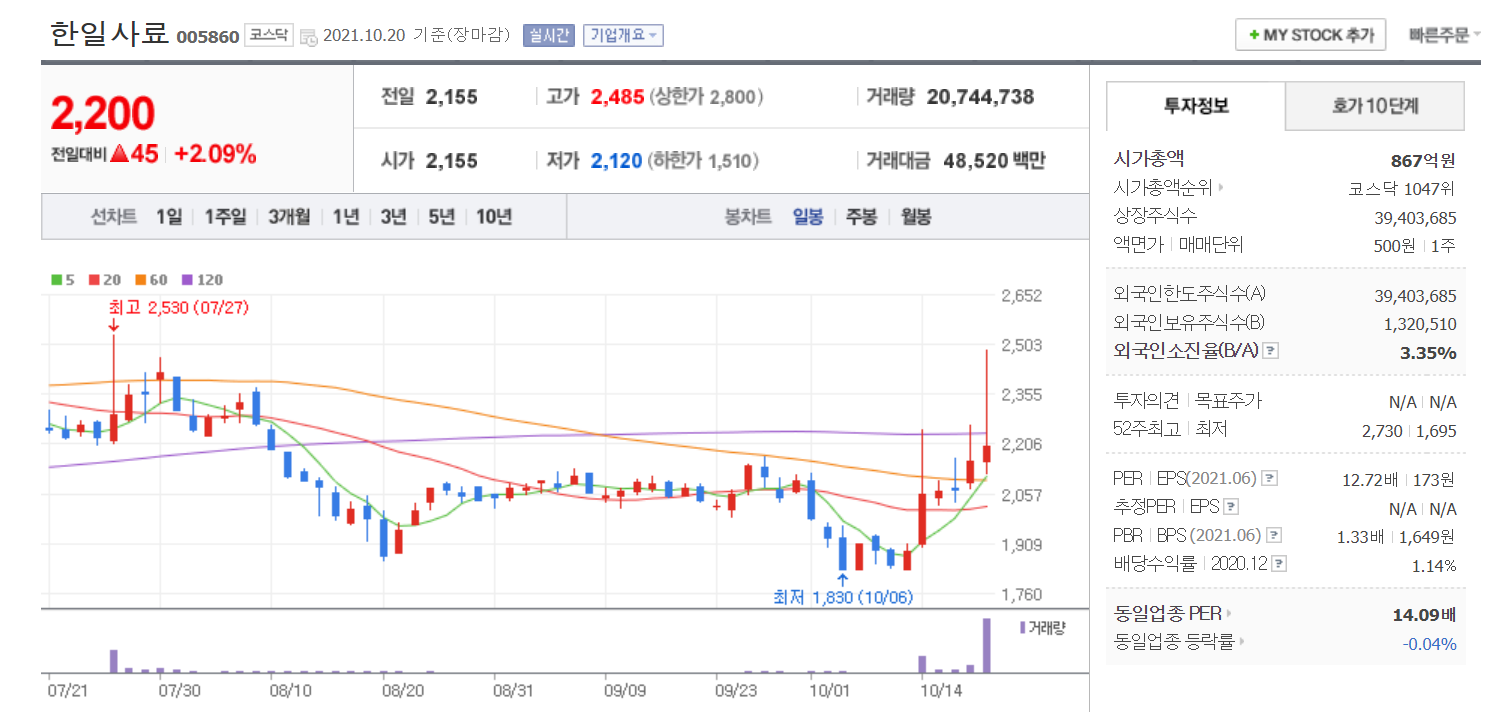This screenshot has height=712, width=1493.
Task: Select the 주봉 weekly candle chart
Action: coord(861,217)
